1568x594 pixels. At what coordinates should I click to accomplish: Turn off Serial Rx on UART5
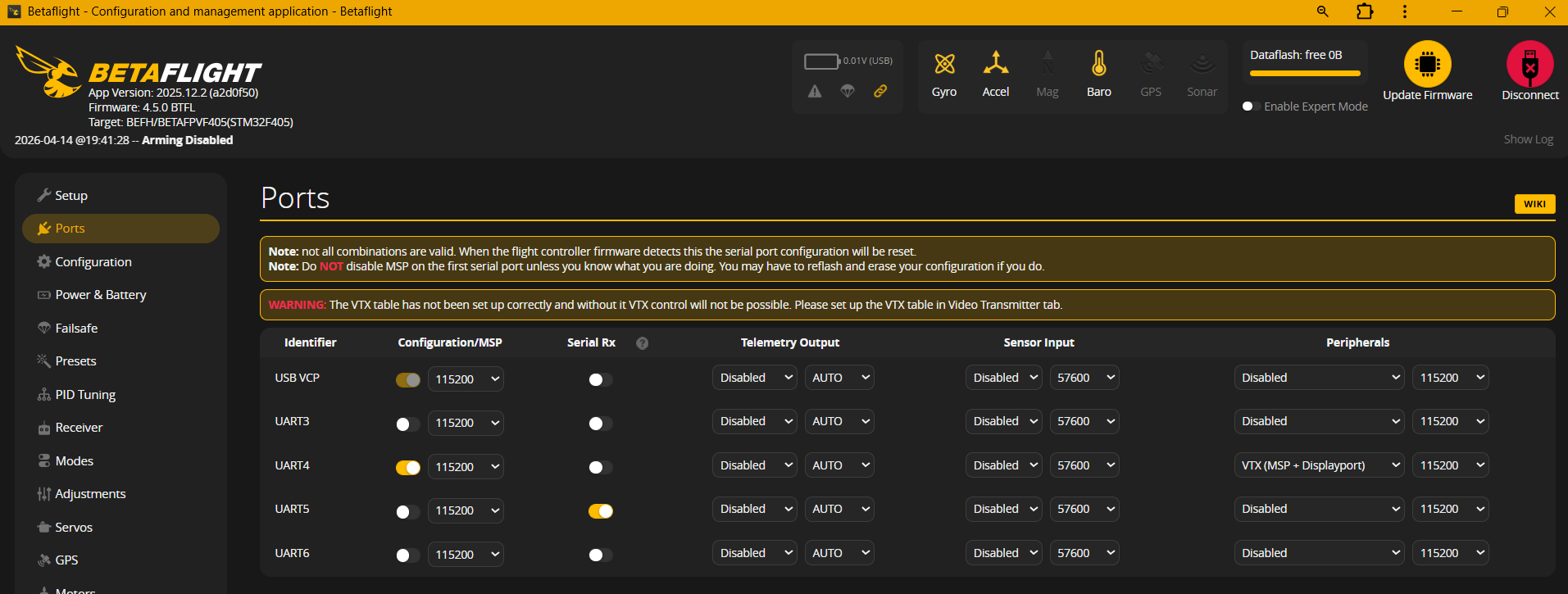point(600,511)
